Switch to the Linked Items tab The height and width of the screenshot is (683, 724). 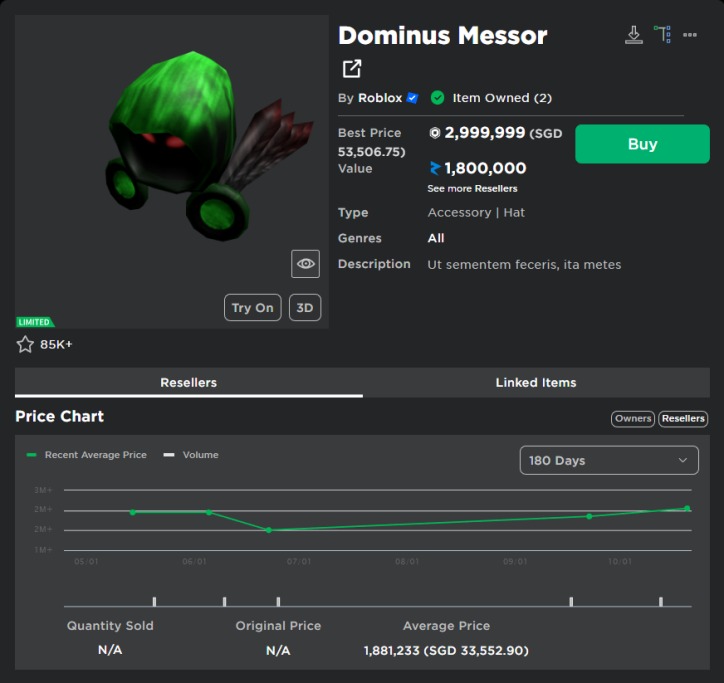(536, 382)
